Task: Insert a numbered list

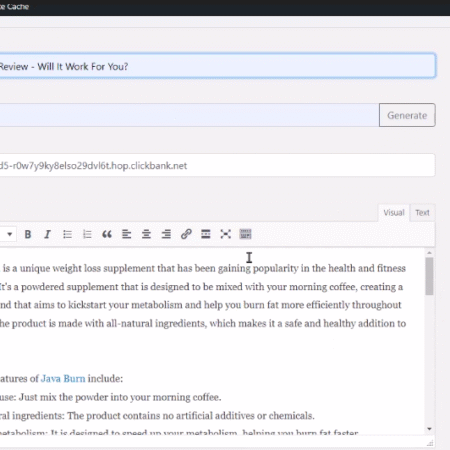Action: click(87, 234)
